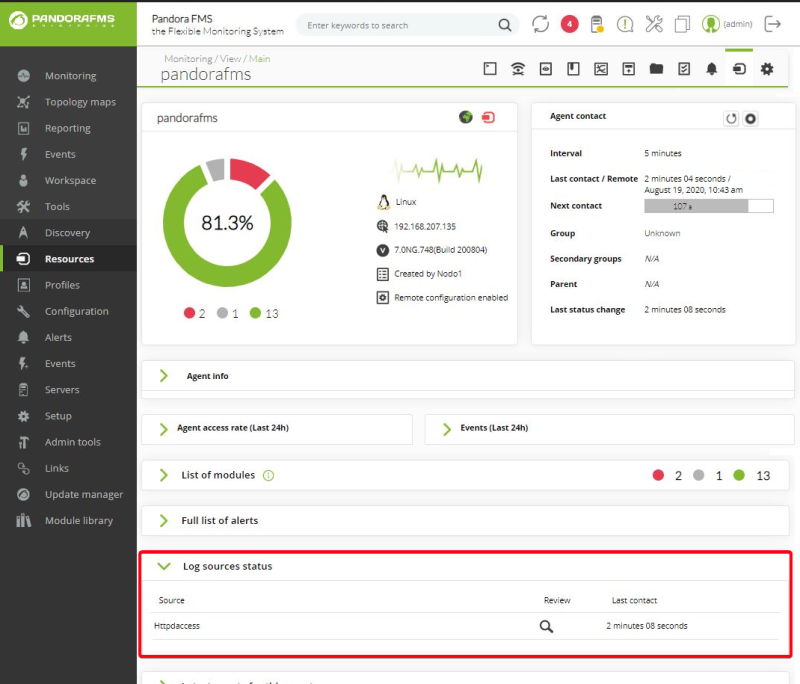
Task: Click the Httpdaccess review magnifier icon
Action: [546, 626]
